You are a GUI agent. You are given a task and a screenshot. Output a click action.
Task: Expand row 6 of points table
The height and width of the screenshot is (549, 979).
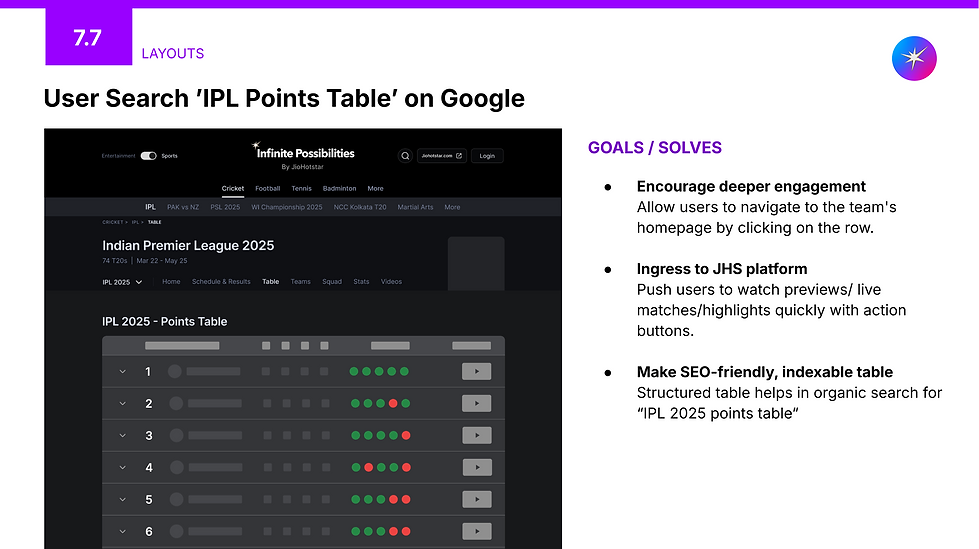click(x=122, y=532)
